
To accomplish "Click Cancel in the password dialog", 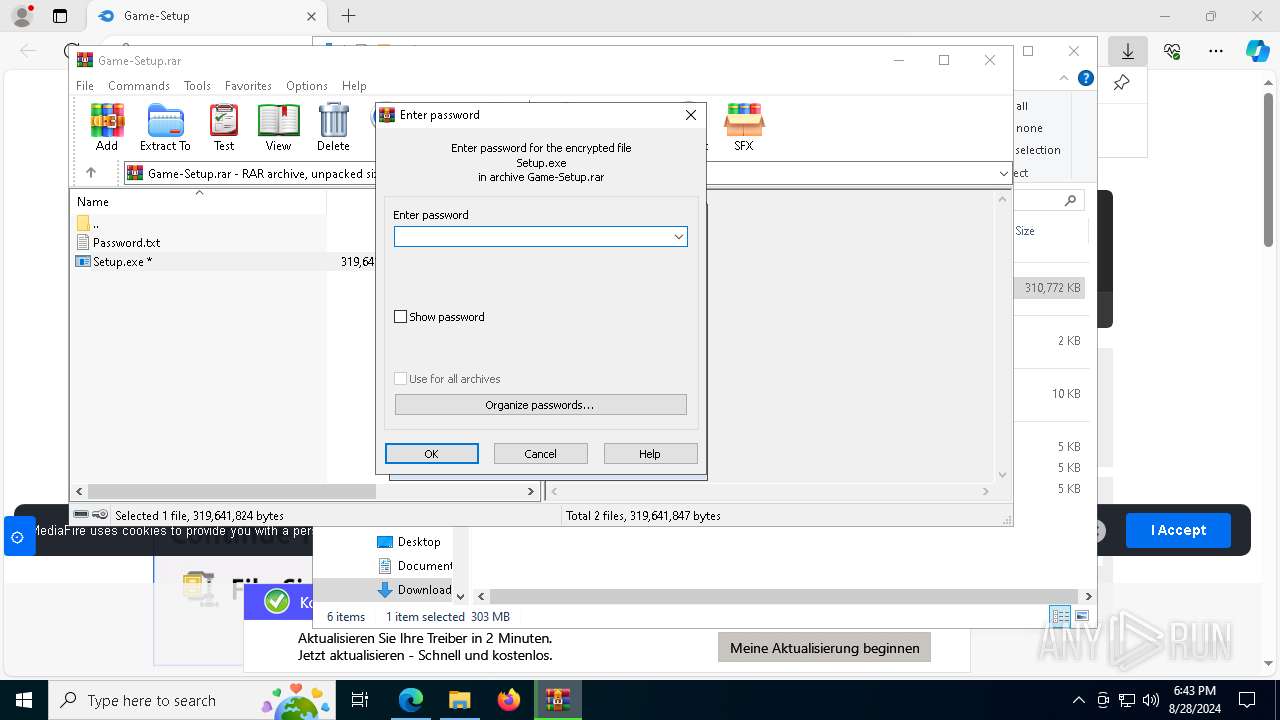I will tap(541, 454).
